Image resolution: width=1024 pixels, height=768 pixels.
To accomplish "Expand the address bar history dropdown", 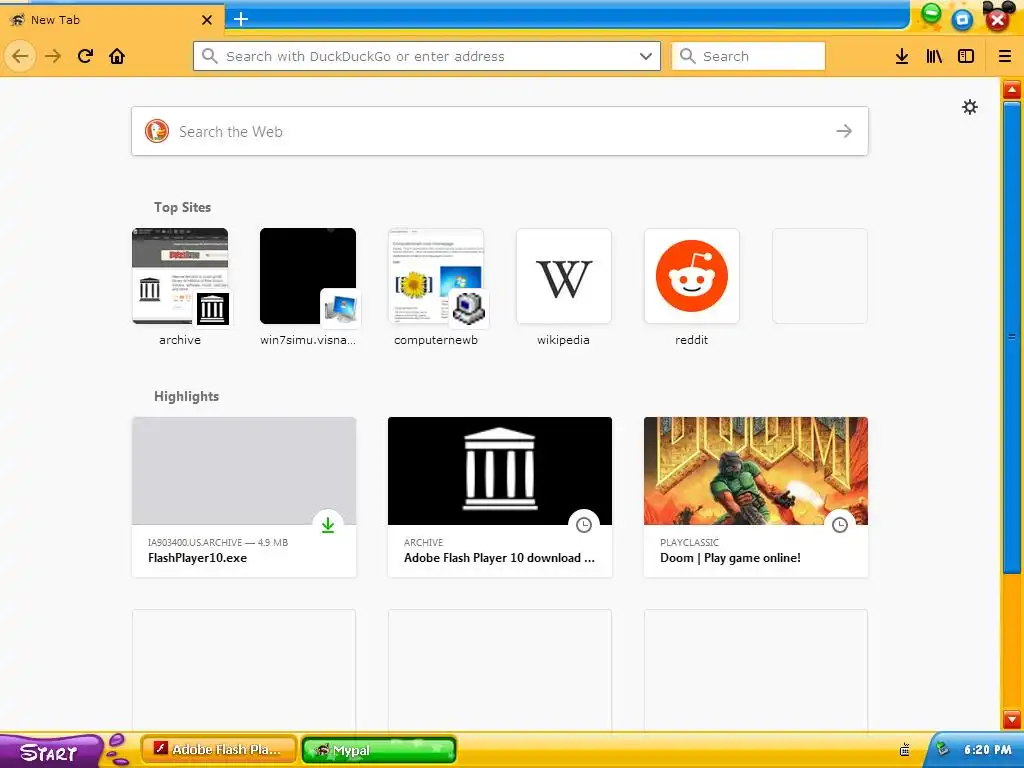I will pos(645,56).
